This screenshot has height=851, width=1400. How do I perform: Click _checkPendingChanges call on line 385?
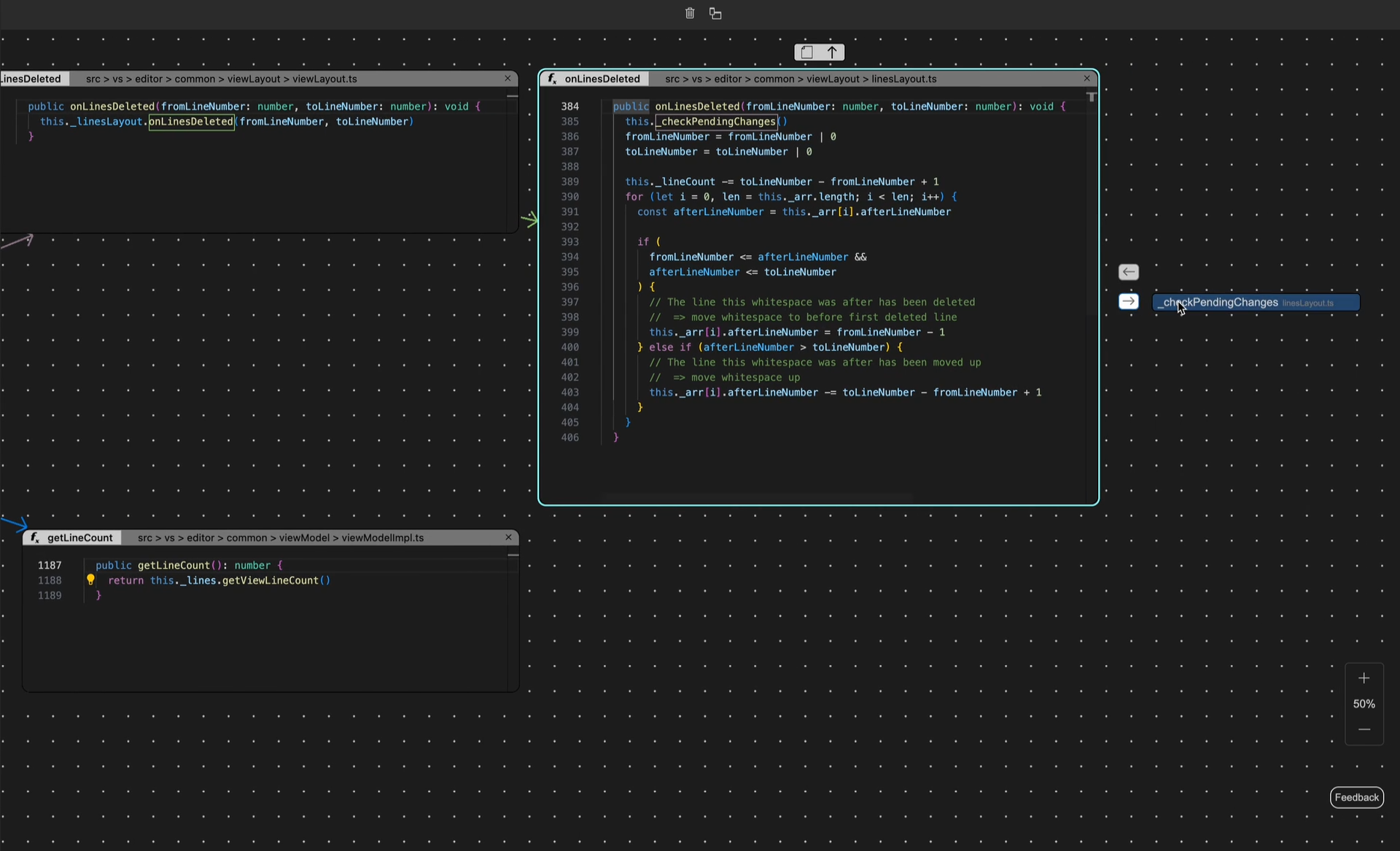pyautogui.click(x=717, y=122)
